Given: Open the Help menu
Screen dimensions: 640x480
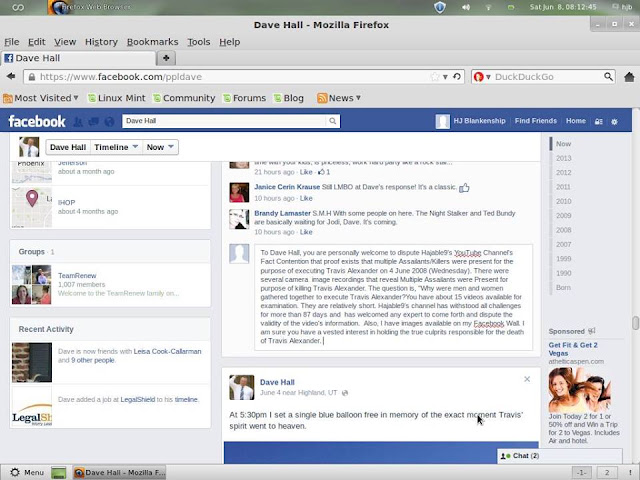Looking at the screenshot, I should 229,42.
